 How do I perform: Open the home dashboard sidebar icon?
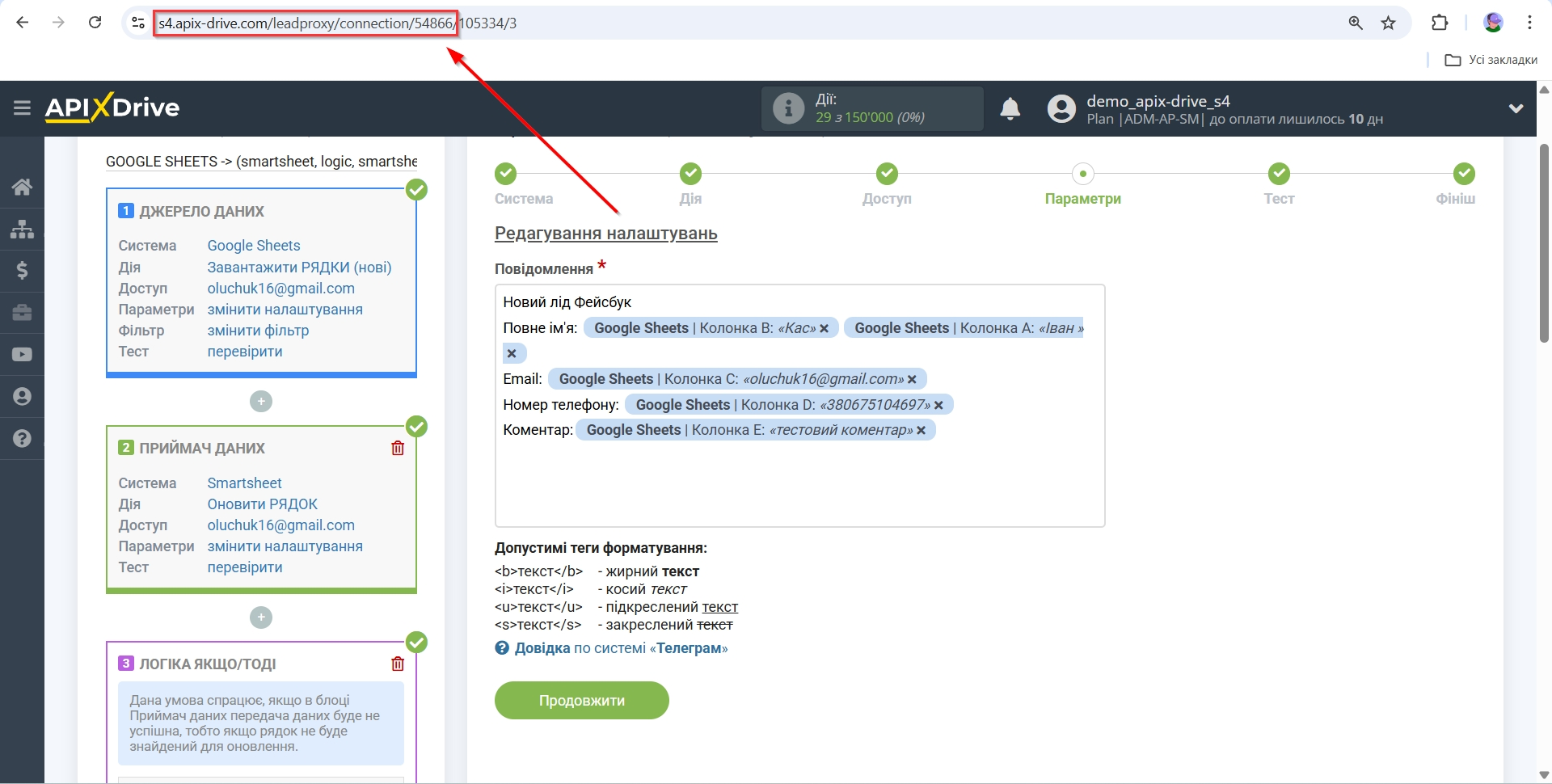point(22,187)
